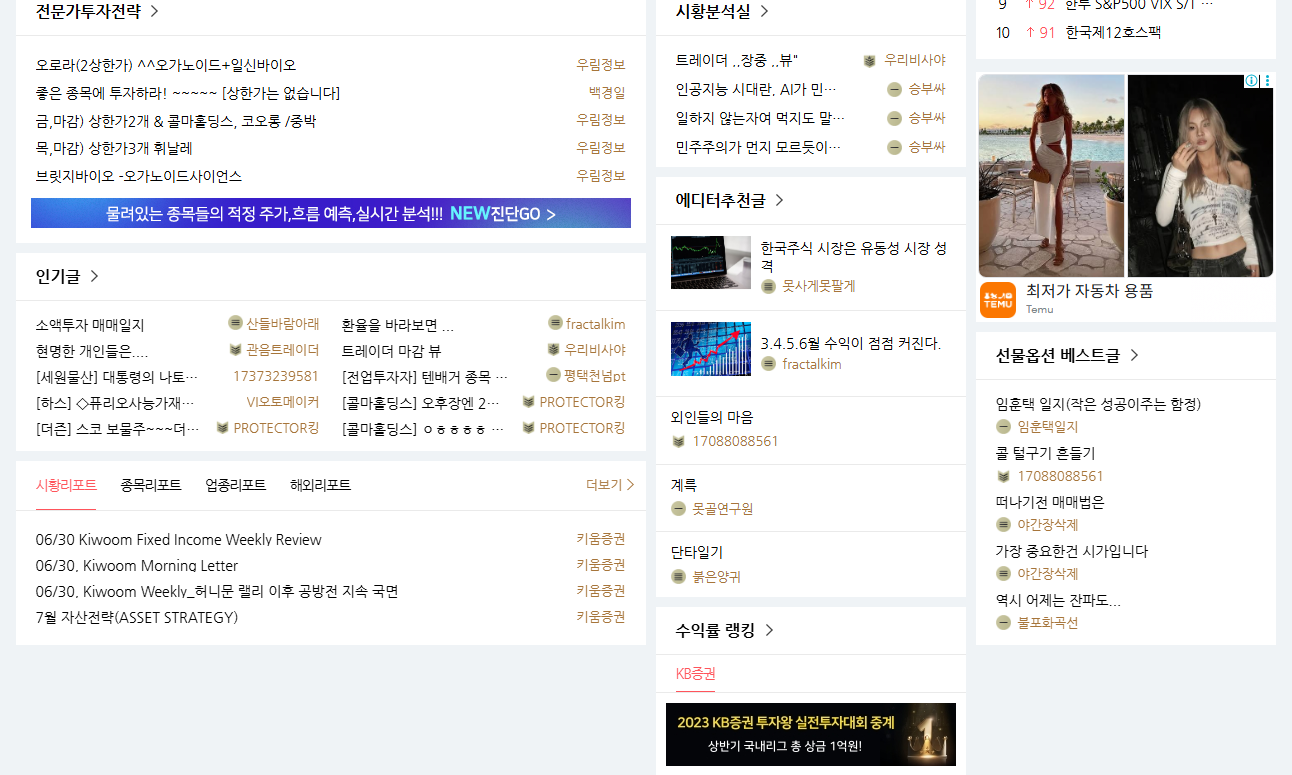Open 인기글 section chevron
The height and width of the screenshot is (775, 1292).
coord(94,276)
